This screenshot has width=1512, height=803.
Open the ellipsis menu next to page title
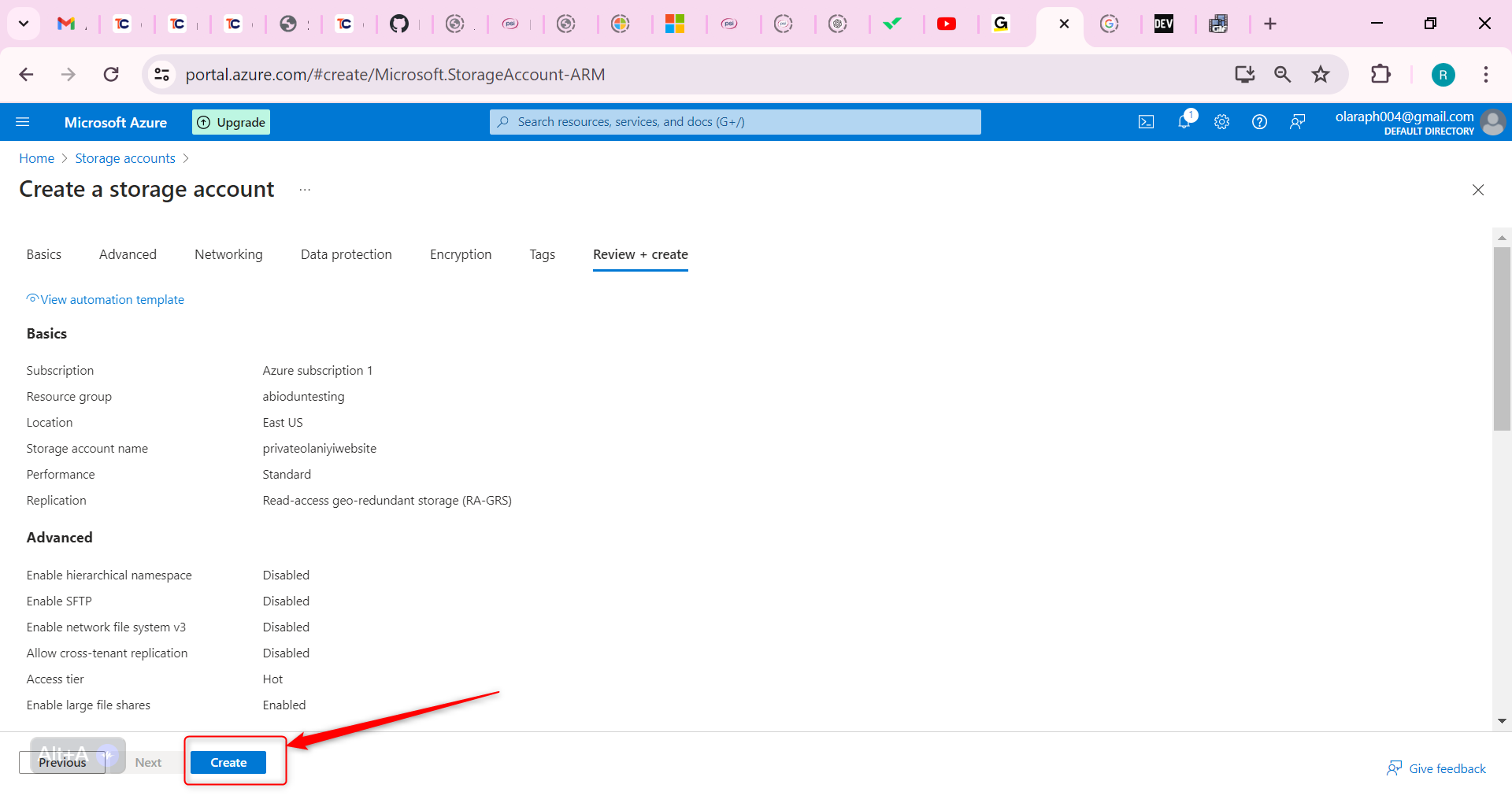click(305, 189)
